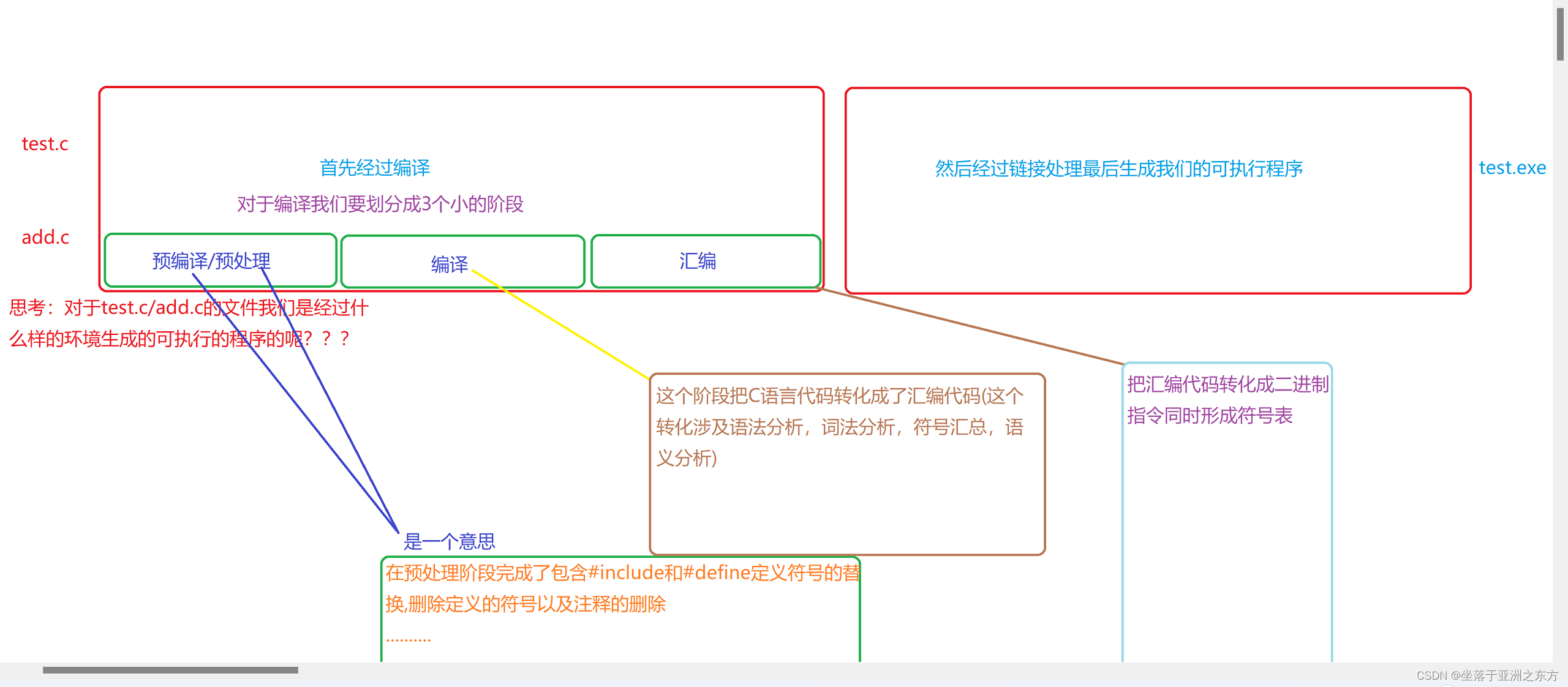Image resolution: width=1568 pixels, height=687 pixels.
Task: Click the '义分析)' text line
Action: pos(687,458)
